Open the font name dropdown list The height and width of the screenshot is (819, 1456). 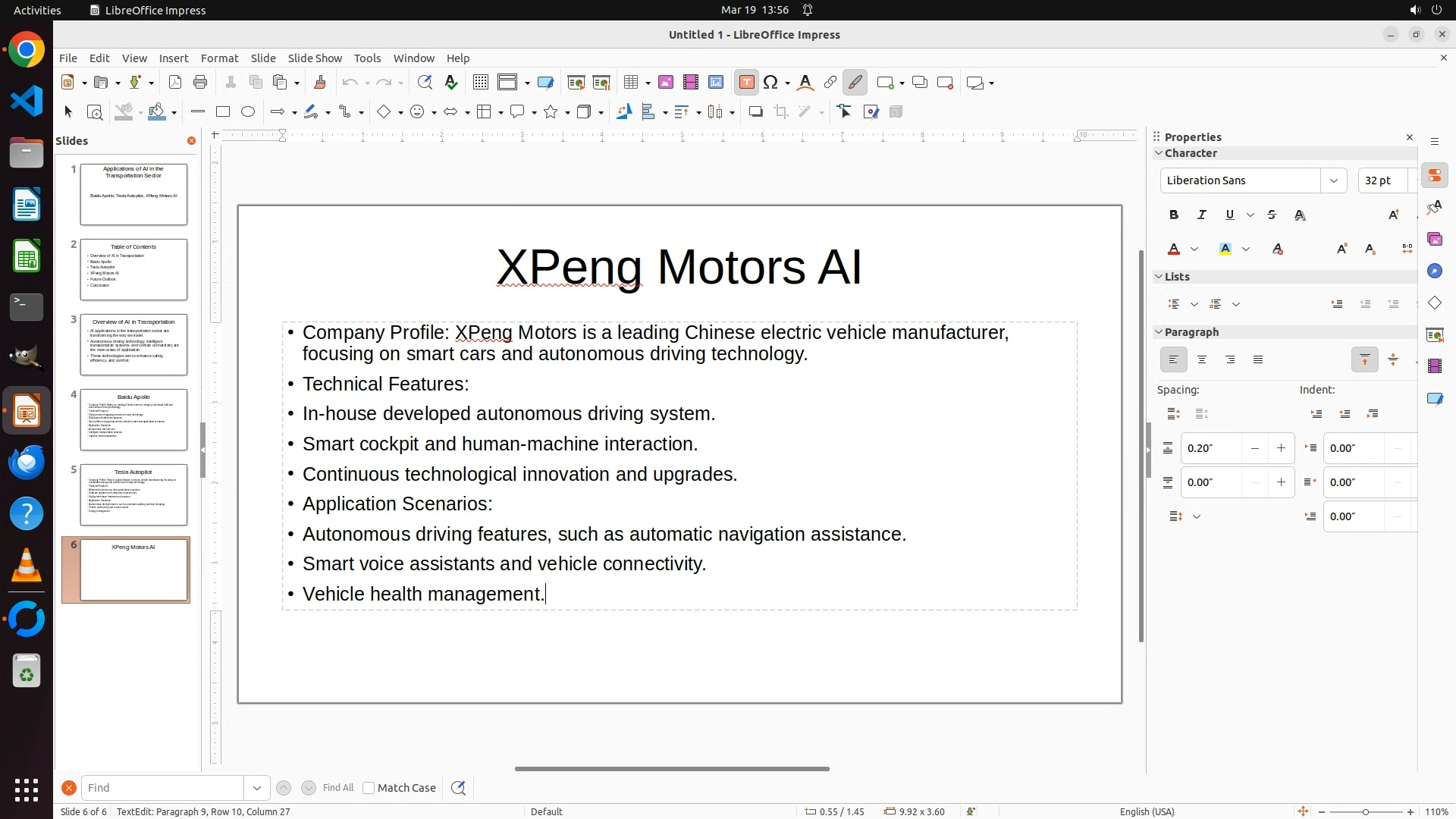tap(1333, 180)
